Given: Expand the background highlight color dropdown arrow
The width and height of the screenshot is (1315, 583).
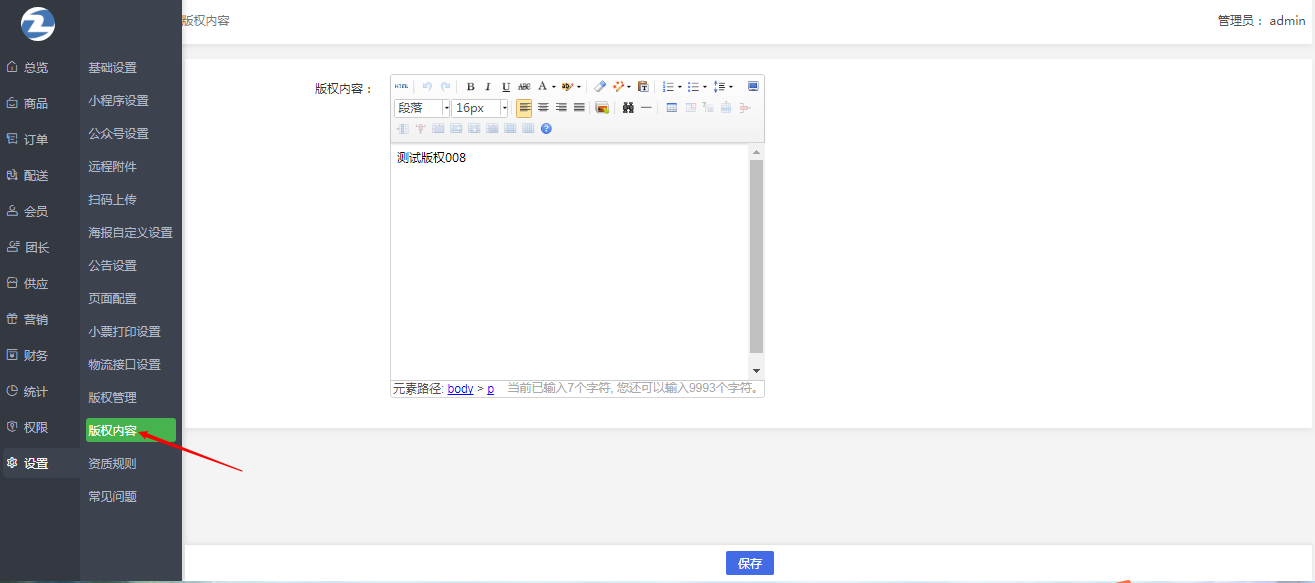Looking at the screenshot, I should pos(579,87).
